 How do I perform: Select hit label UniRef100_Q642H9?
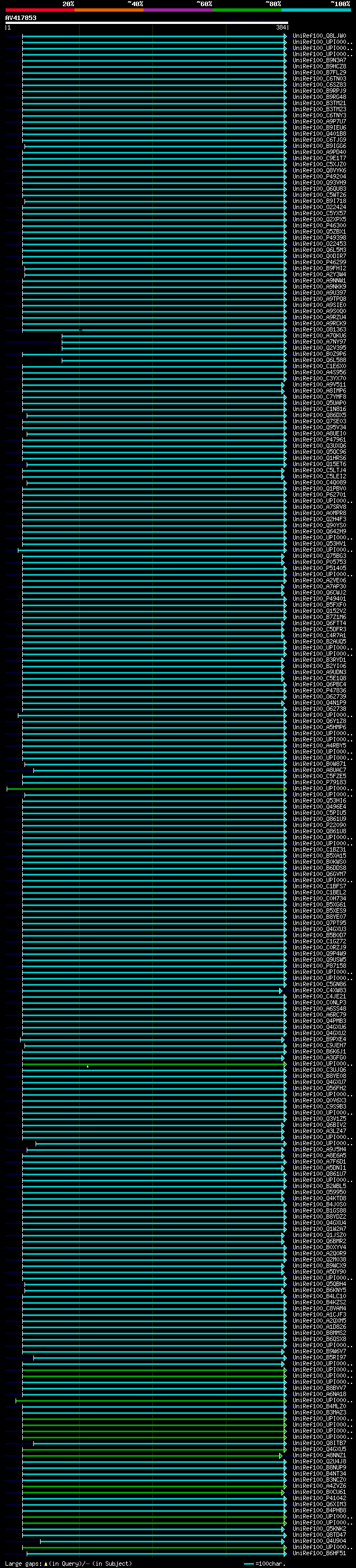(319, 531)
